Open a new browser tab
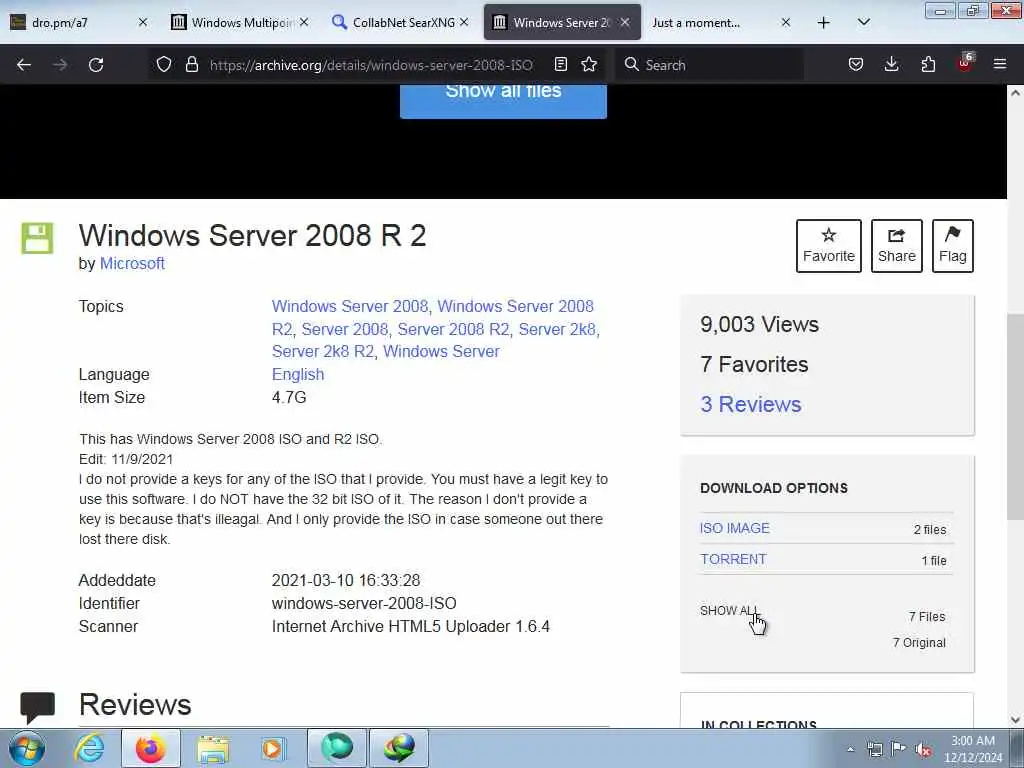The height and width of the screenshot is (768, 1024). pyautogui.click(x=824, y=23)
